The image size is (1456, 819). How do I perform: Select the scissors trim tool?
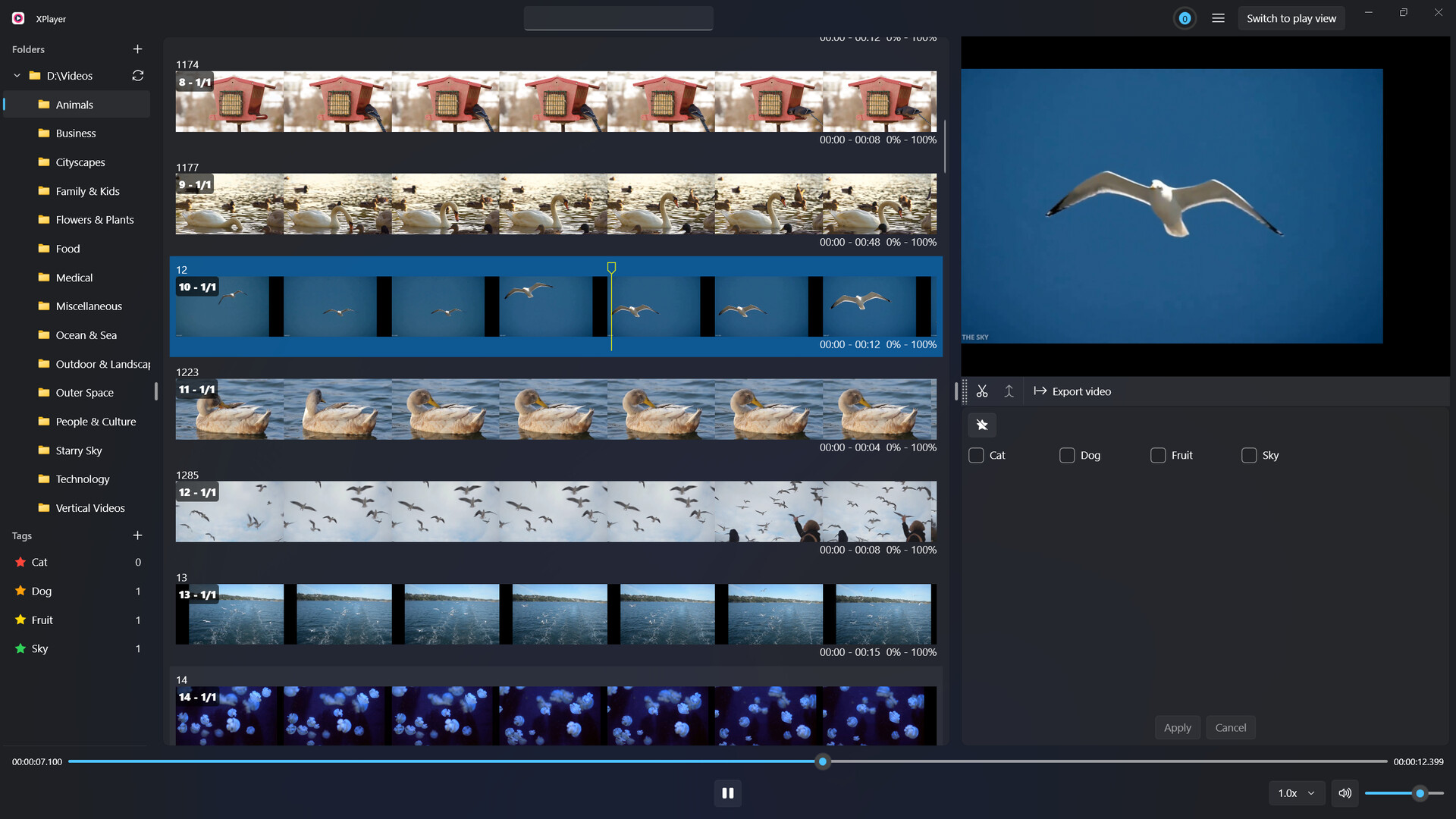coord(982,391)
